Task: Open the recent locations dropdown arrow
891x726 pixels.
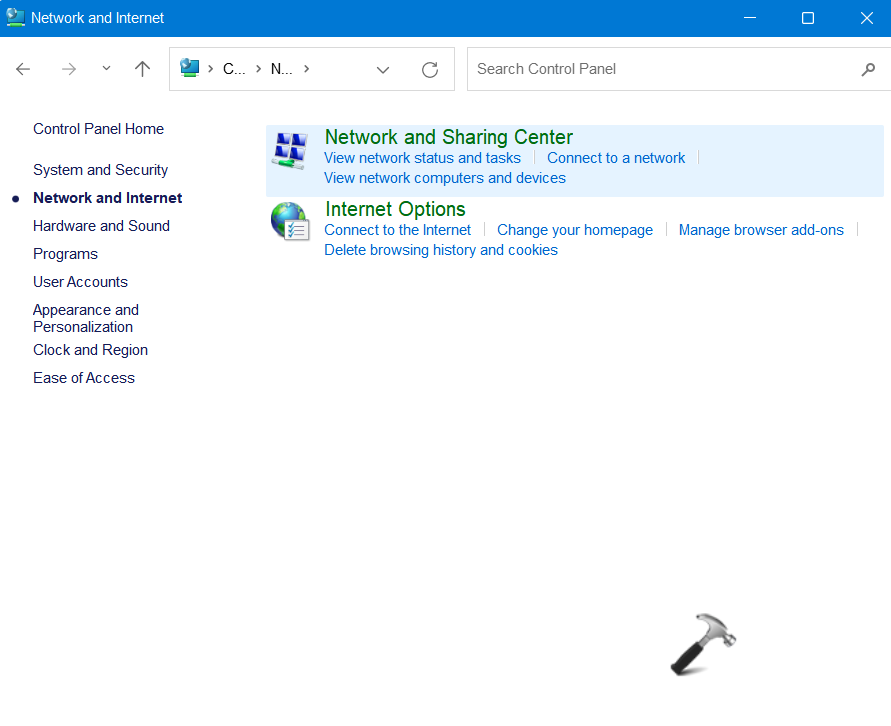Action: tap(107, 69)
